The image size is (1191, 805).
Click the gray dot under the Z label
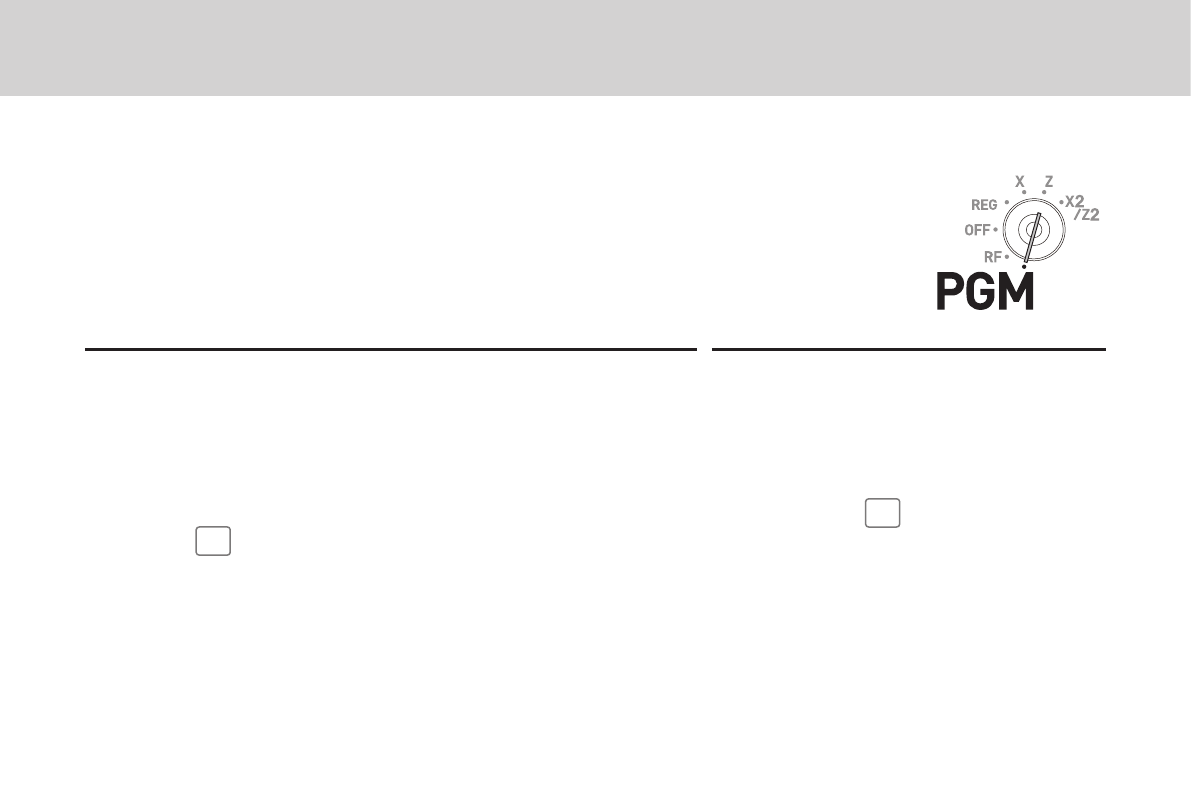[x=1044, y=192]
